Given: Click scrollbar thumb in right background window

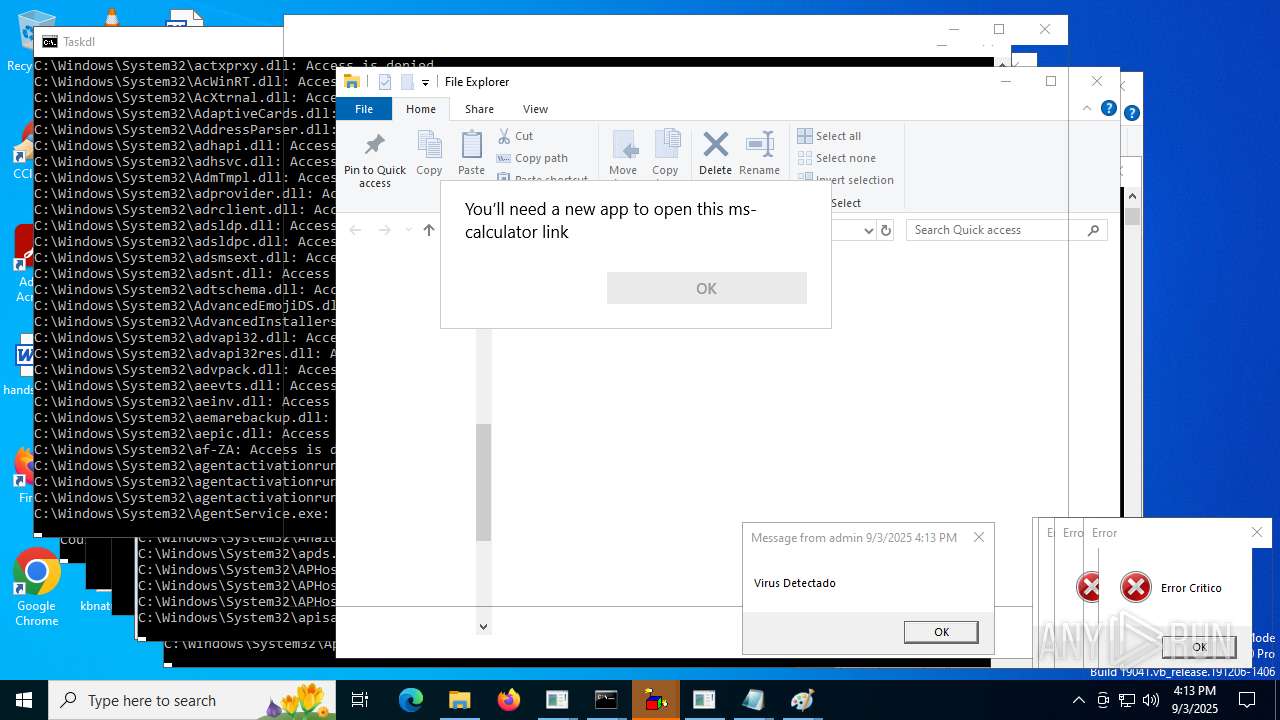Looking at the screenshot, I should coord(1132,217).
